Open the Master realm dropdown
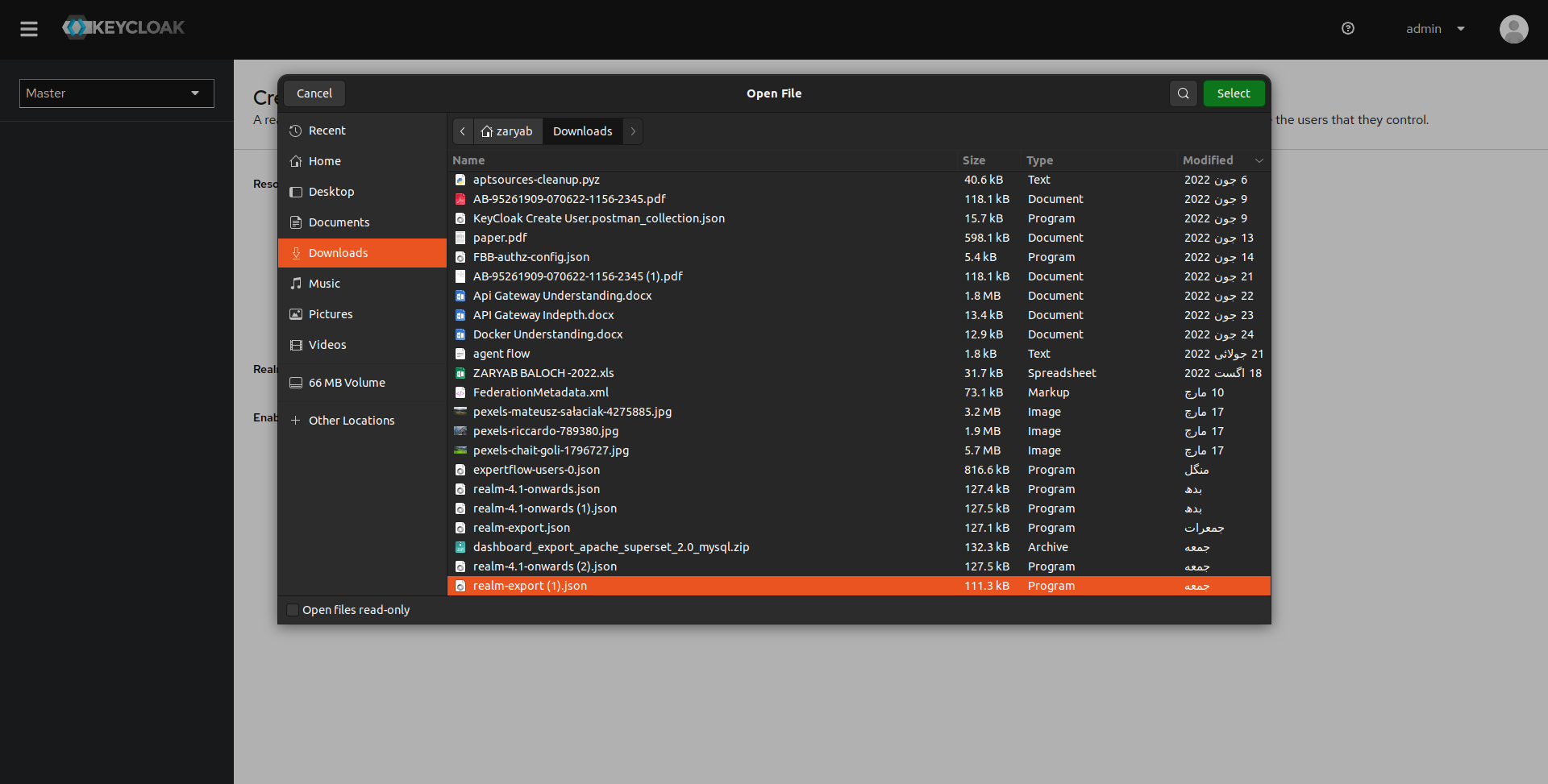 (116, 93)
